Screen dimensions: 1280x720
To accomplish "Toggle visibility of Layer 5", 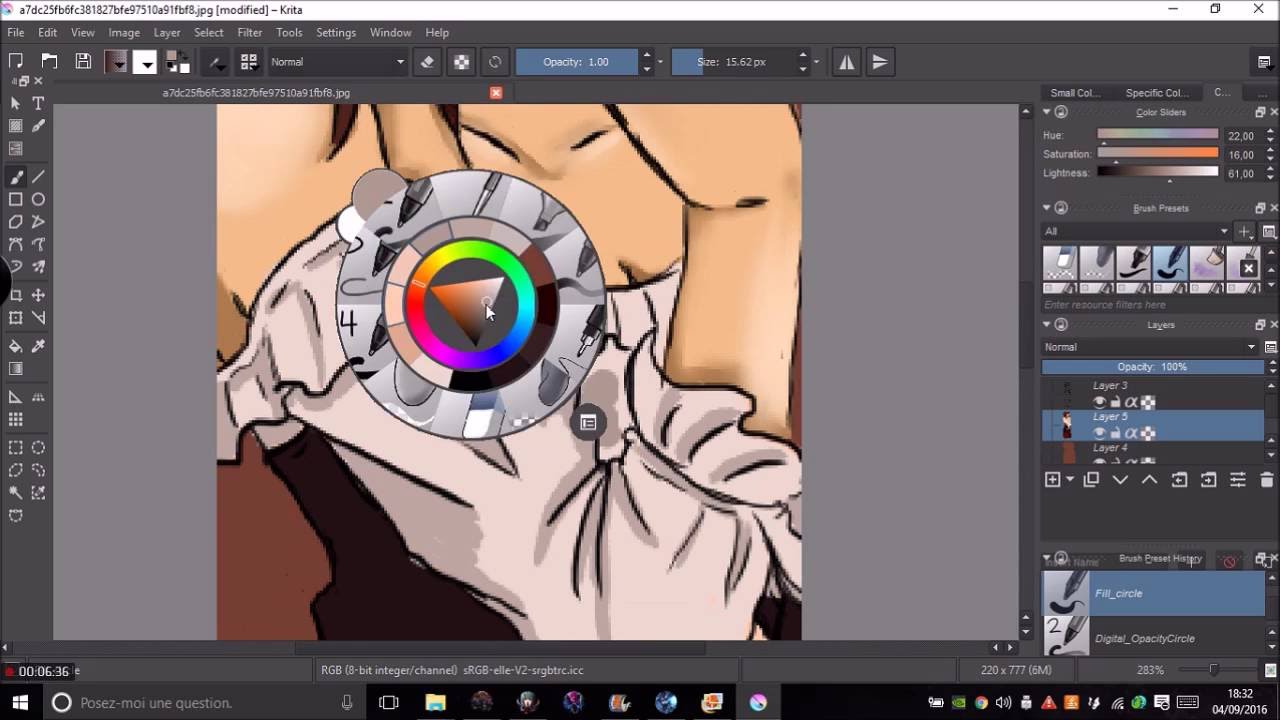I will coord(1100,433).
